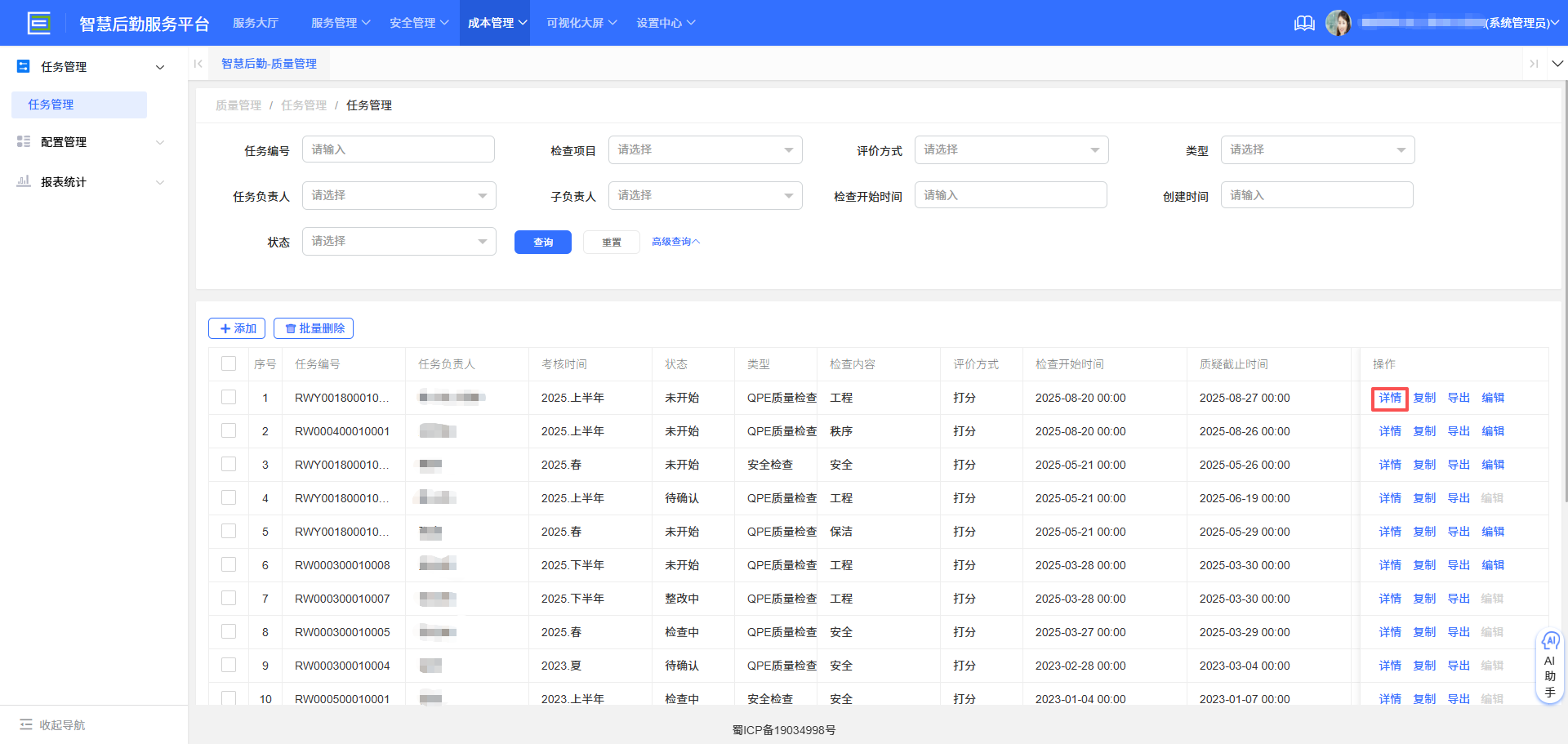Click the platform logo icon in top bar
1568x744 pixels.
[39, 23]
